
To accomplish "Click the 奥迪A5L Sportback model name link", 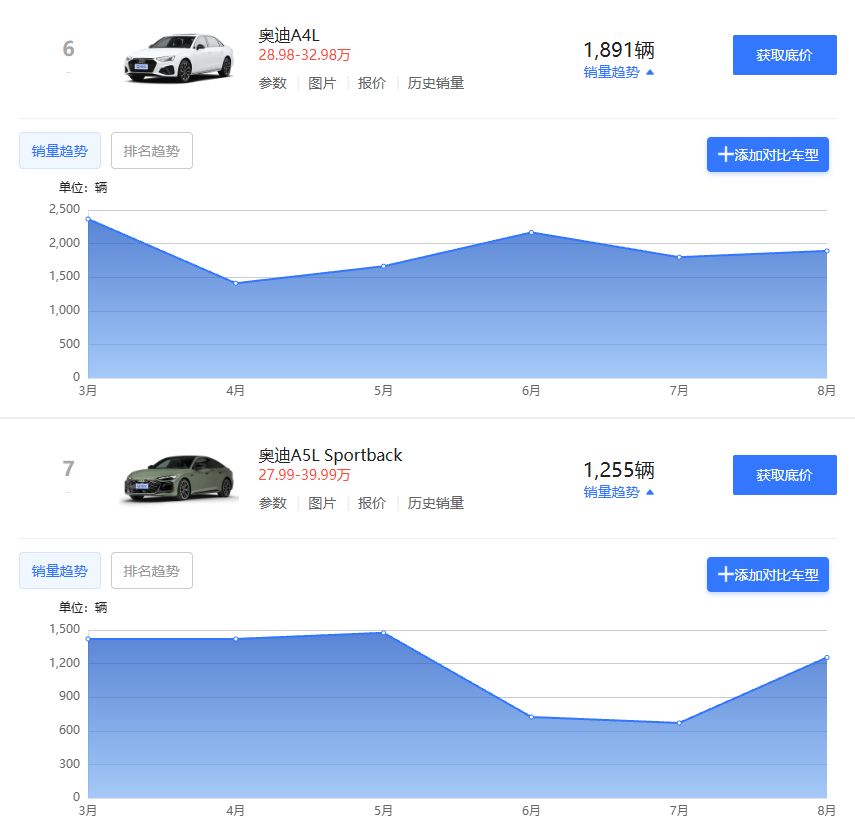I will click(330, 455).
